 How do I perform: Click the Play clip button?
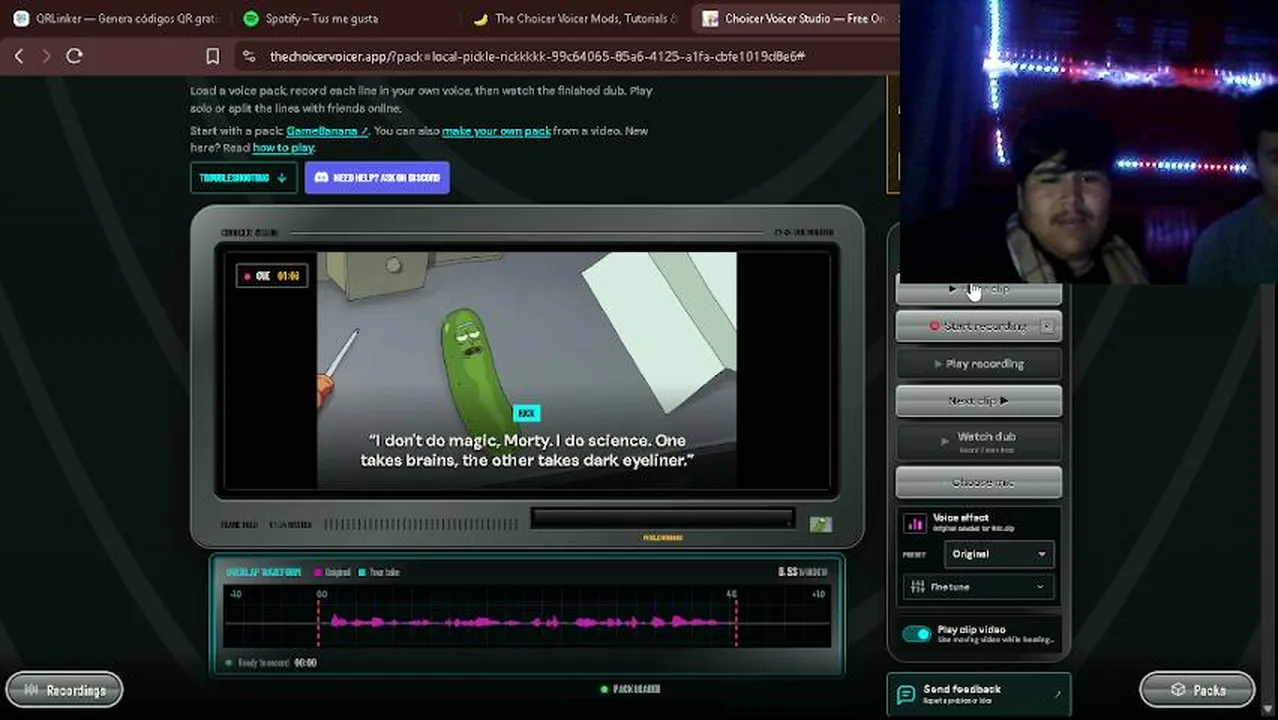pyautogui.click(x=979, y=289)
